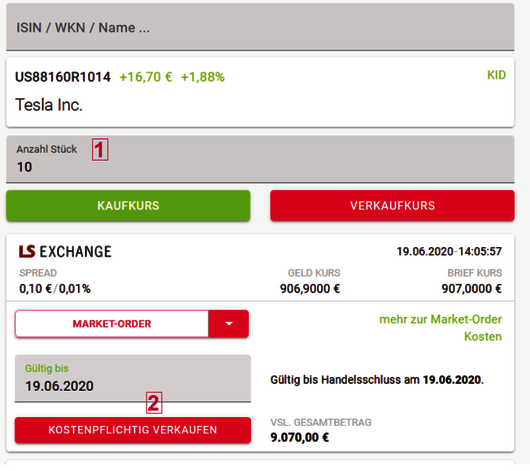Click the red annotation marker 1

click(100, 149)
